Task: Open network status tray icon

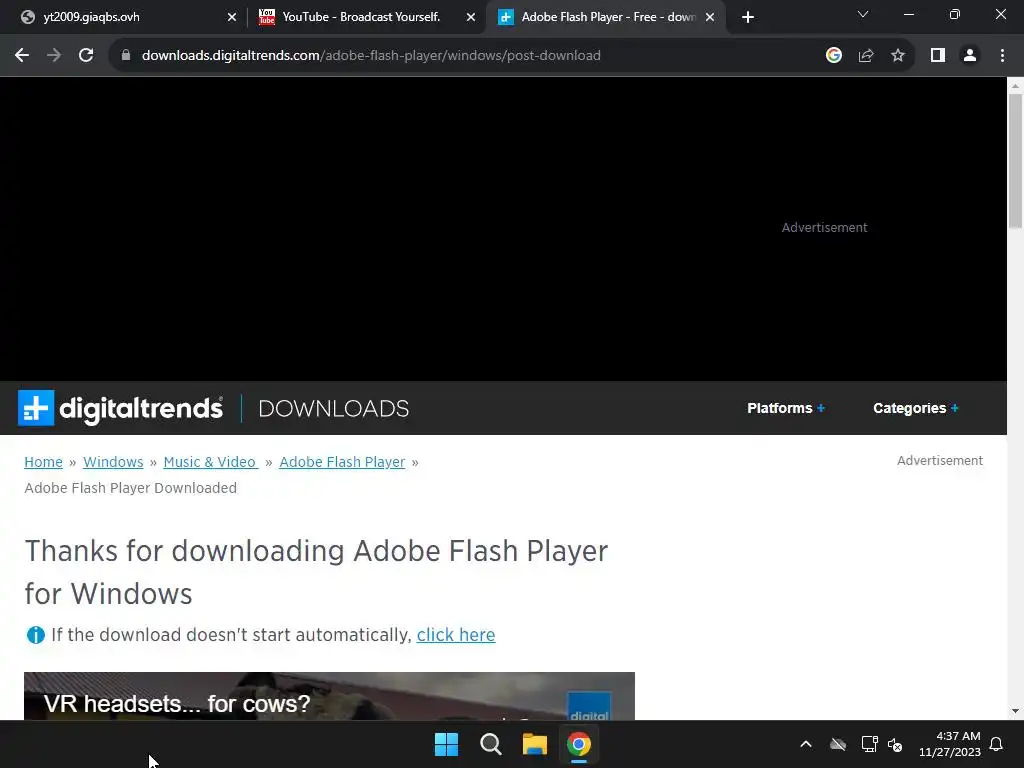Action: point(869,744)
